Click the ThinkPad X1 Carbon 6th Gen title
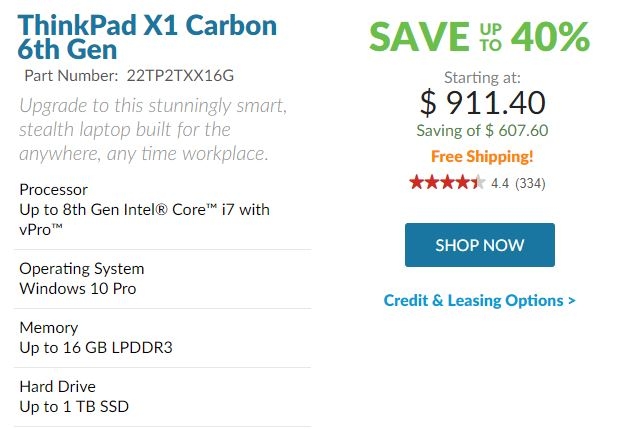The height and width of the screenshot is (429, 622). [147, 37]
